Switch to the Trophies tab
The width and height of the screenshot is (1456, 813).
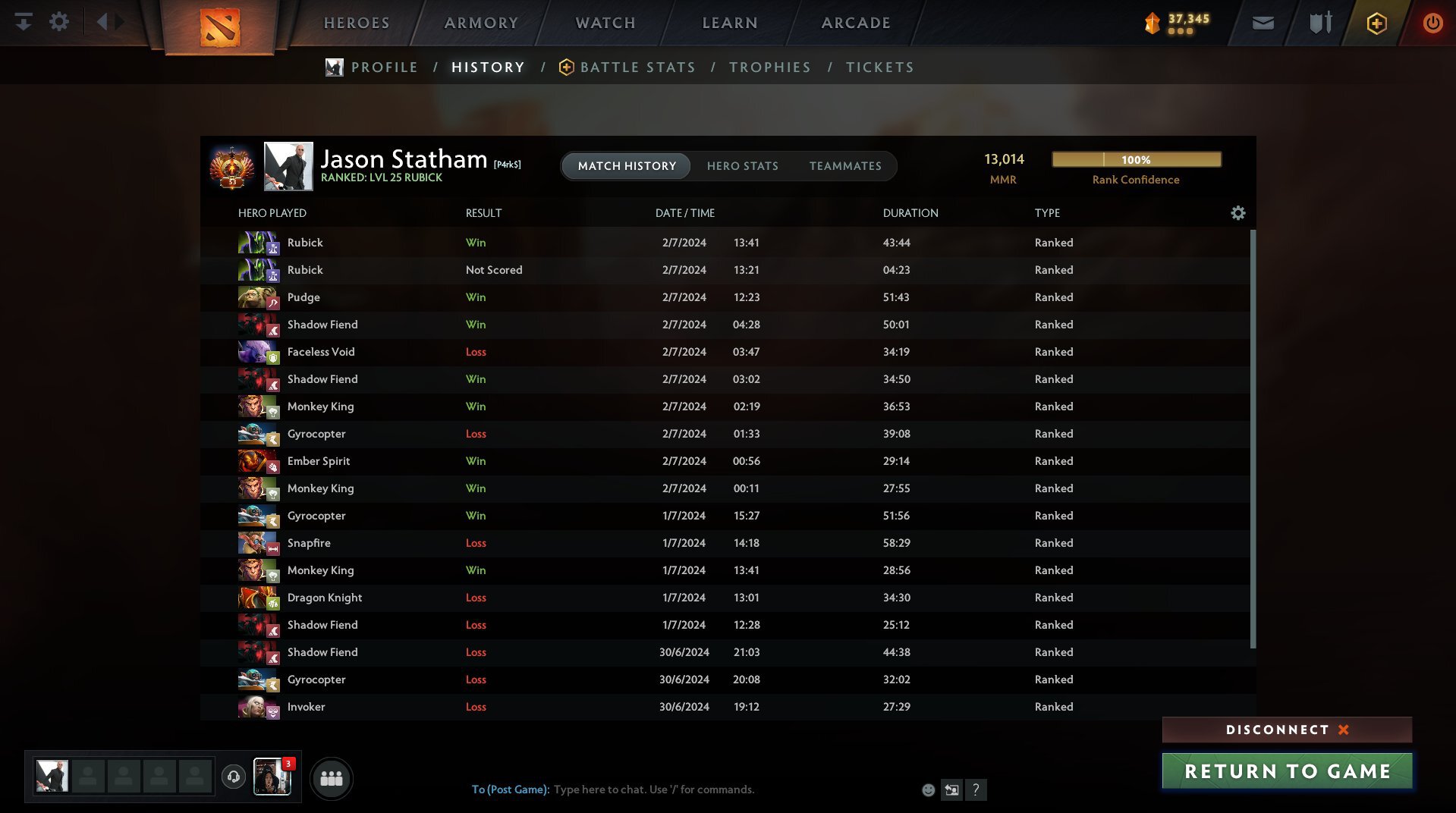(x=770, y=67)
